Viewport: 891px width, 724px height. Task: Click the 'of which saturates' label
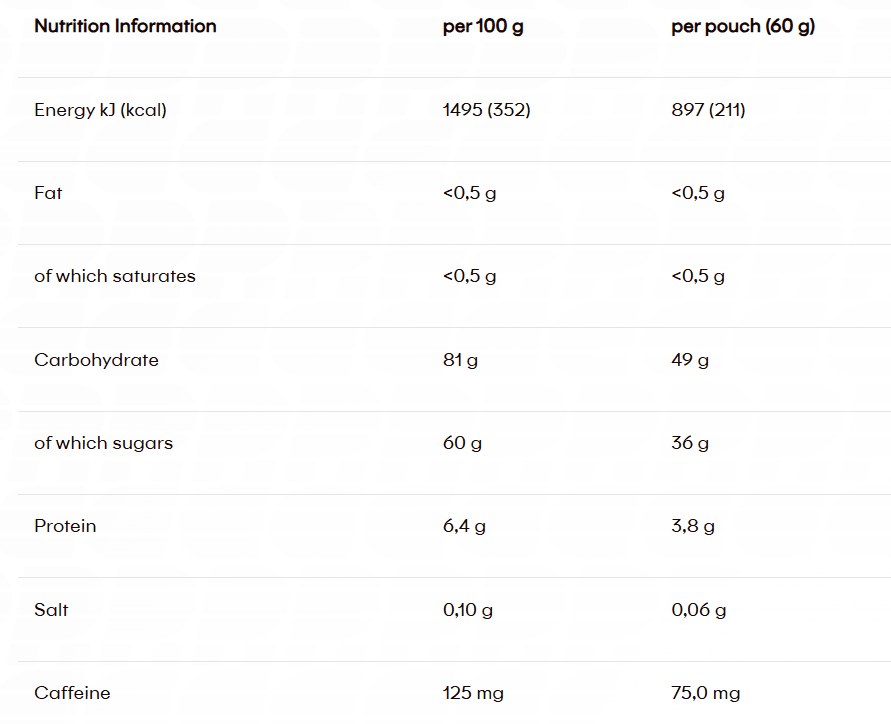[x=115, y=276]
